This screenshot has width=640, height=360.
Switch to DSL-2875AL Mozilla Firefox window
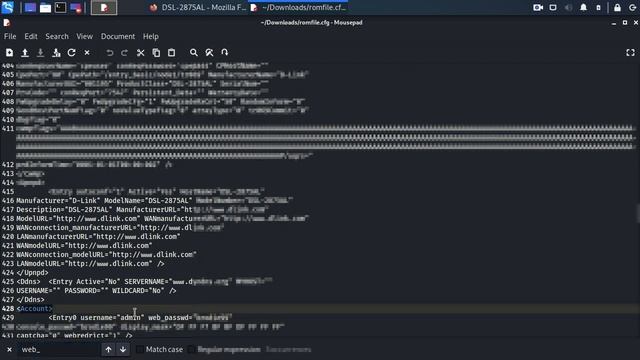pos(198,7)
